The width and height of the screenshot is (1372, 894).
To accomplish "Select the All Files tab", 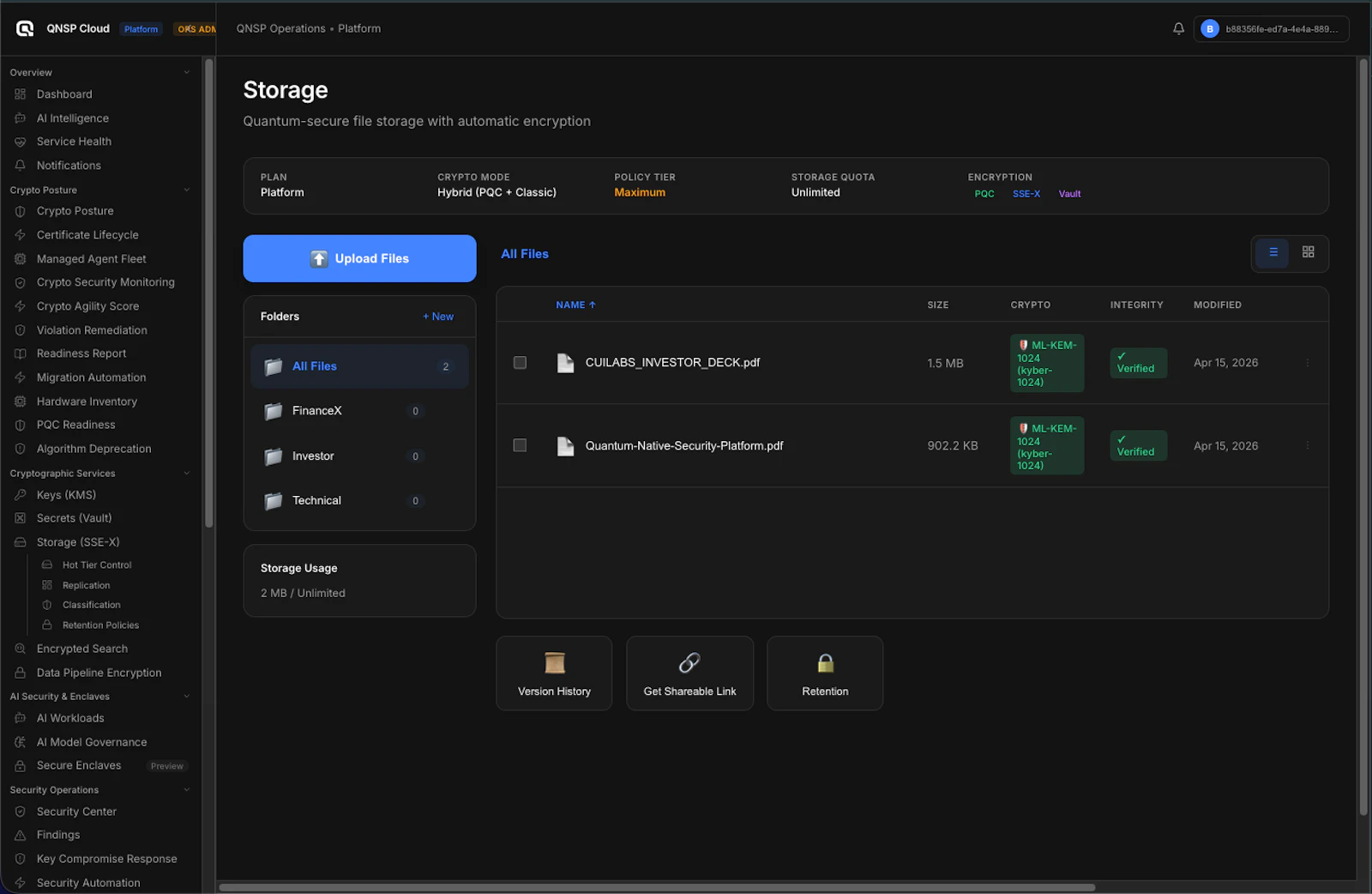I will coord(524,254).
